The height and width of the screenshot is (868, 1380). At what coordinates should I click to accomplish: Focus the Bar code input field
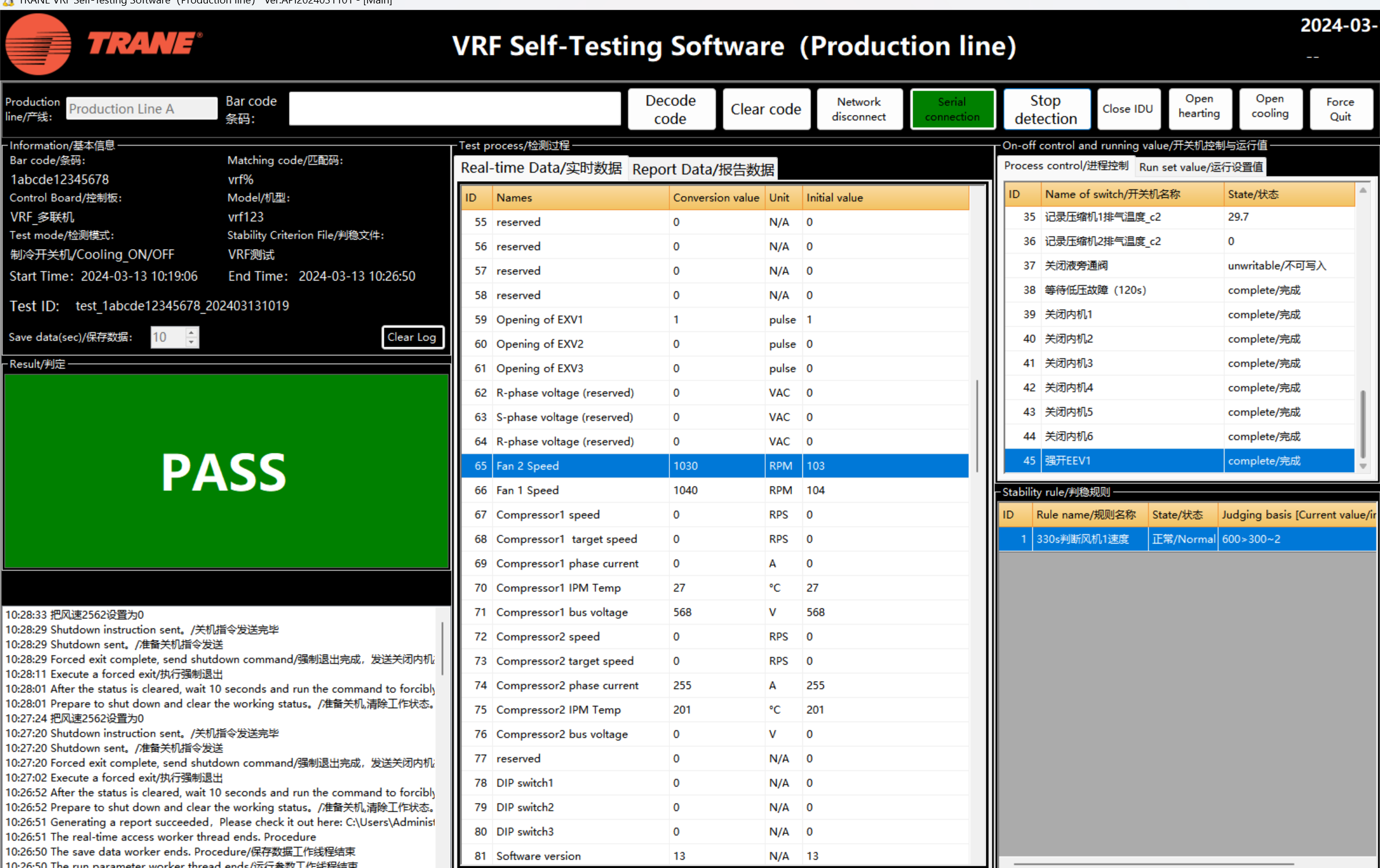[455, 109]
